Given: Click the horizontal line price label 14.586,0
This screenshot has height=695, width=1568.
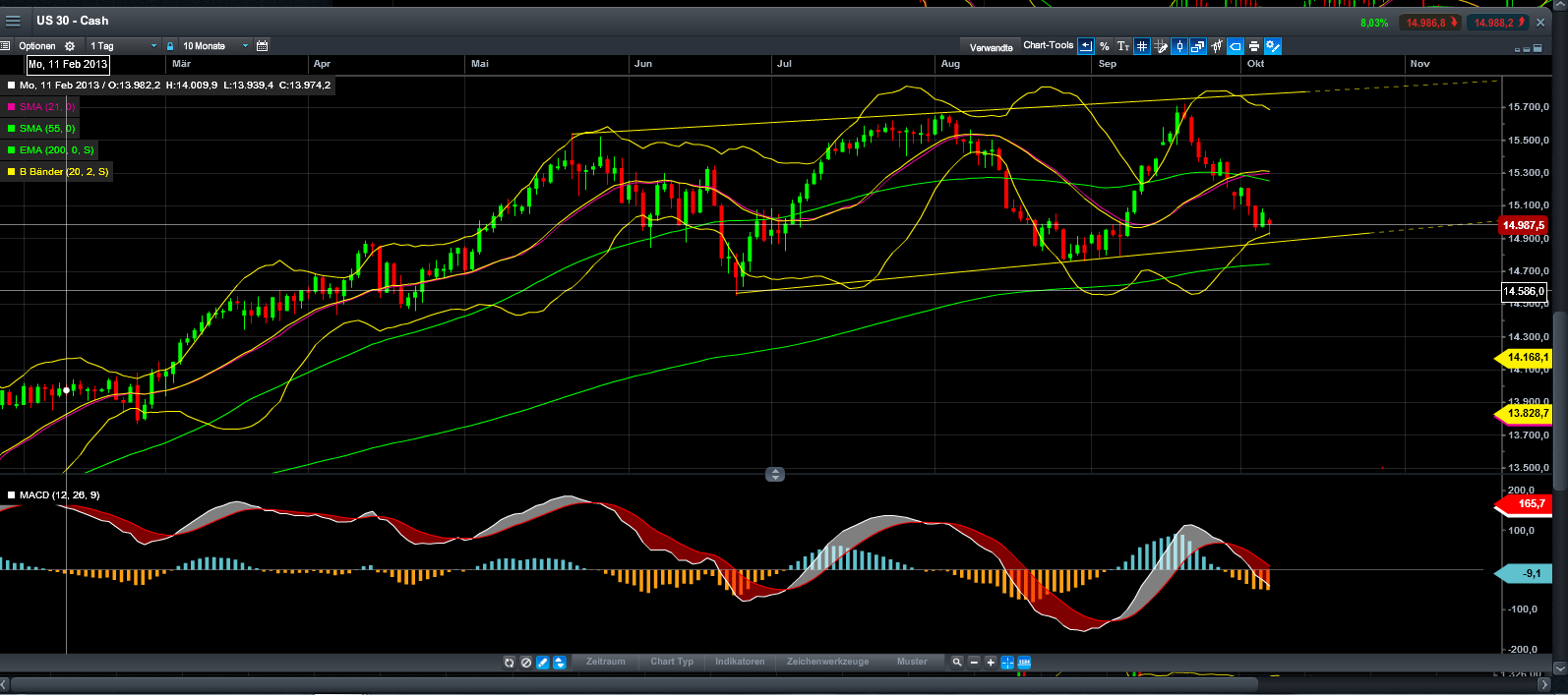Looking at the screenshot, I should pos(1525,291).
